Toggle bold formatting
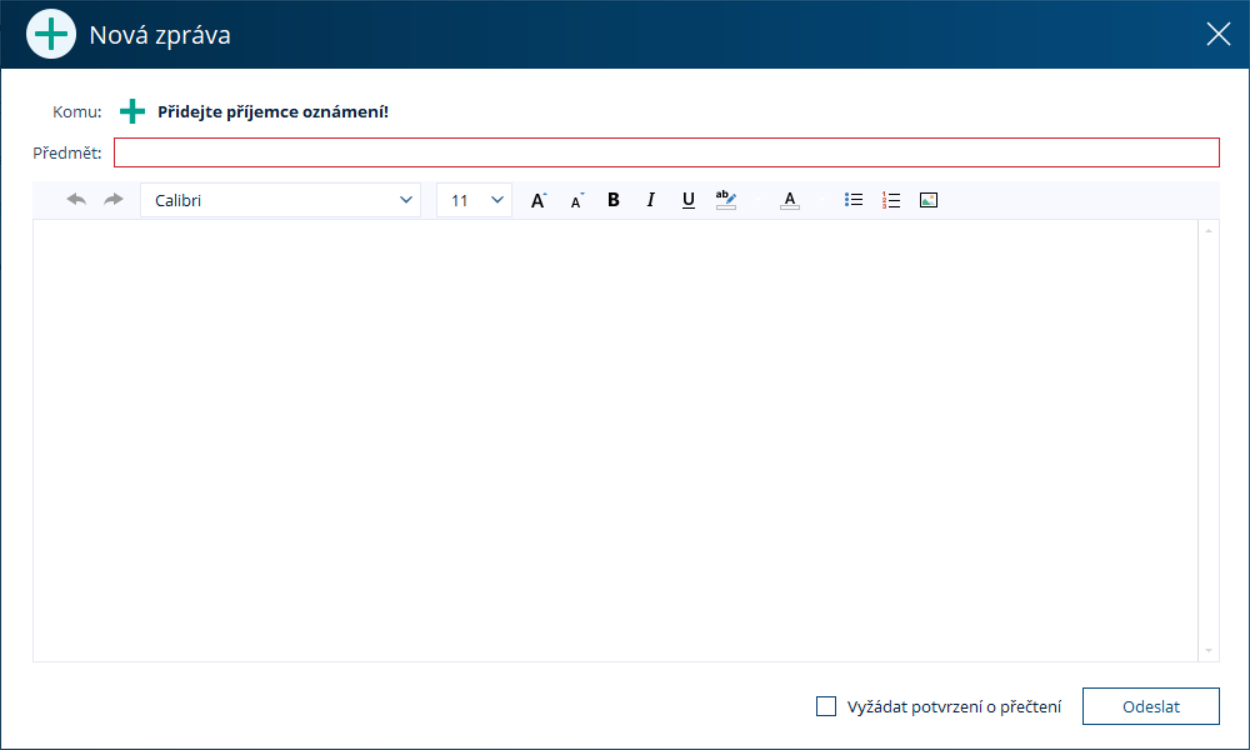 pyautogui.click(x=613, y=200)
